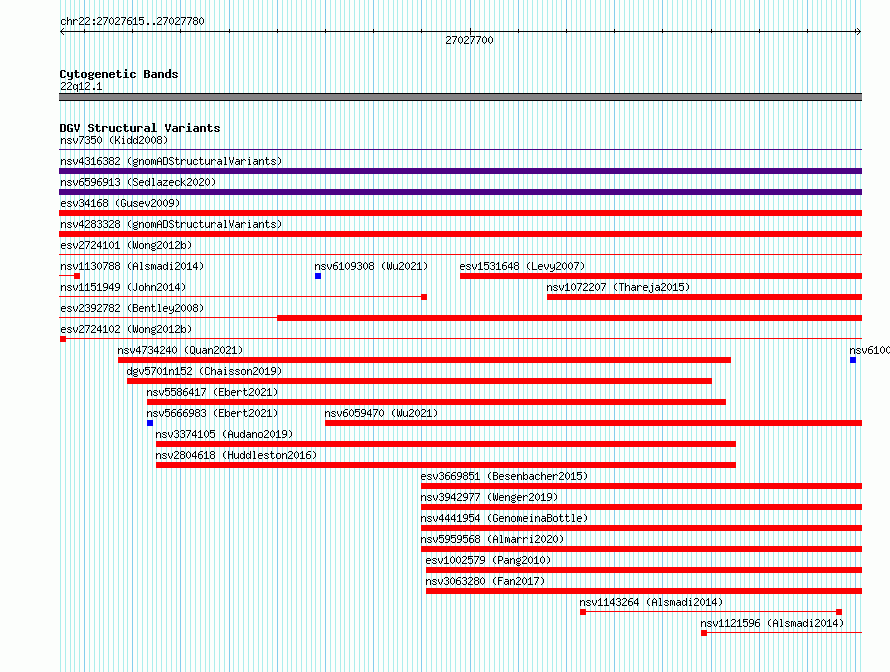890x672 pixels.
Task: Click esv34168 (Gusev2009) label
Action: pos(120,203)
